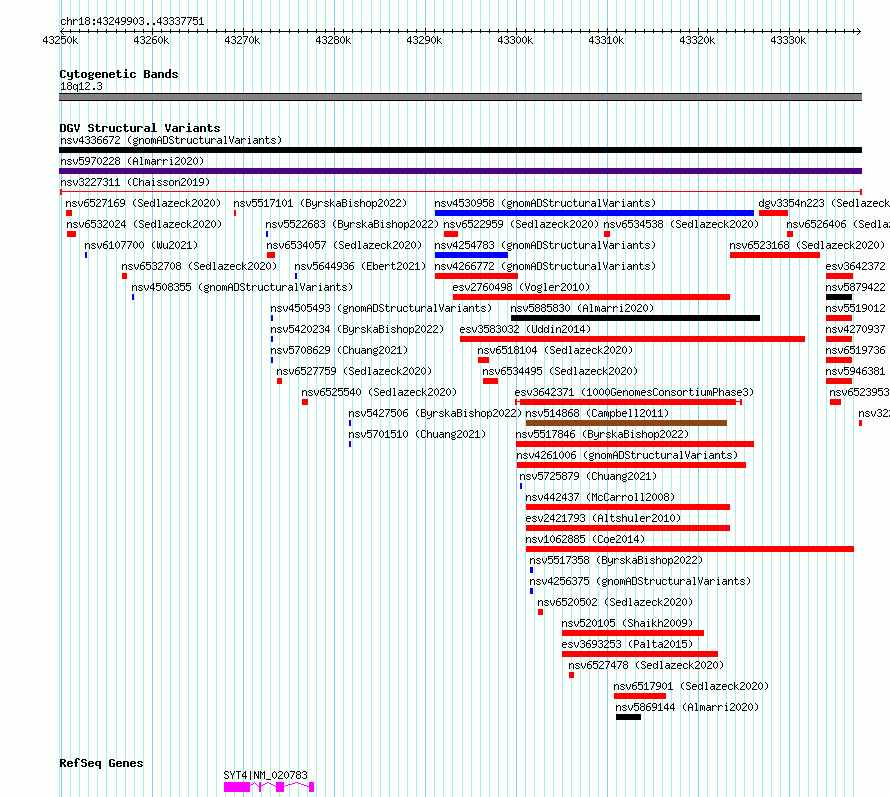Open the nsv6520502 Sedlazeck2020 label
Image resolution: width=890 pixels, height=797 pixels.
coord(615,602)
